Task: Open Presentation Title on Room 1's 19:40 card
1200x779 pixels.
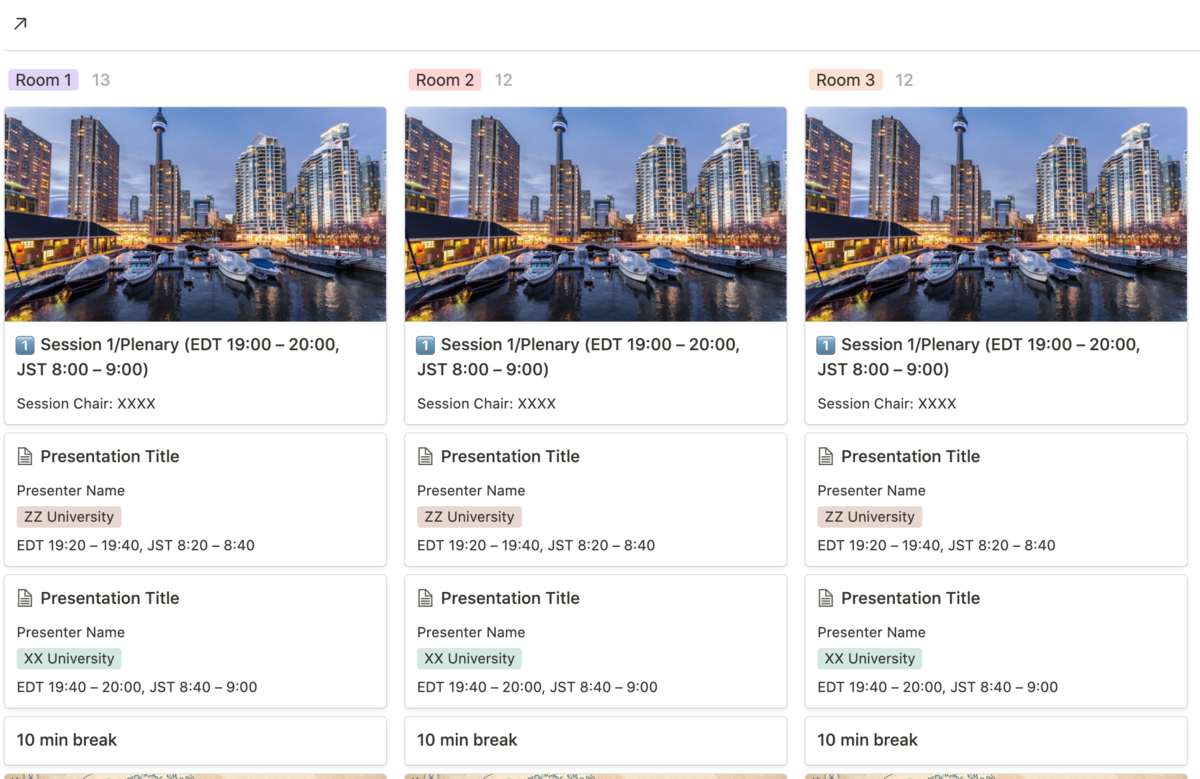Action: click(110, 598)
